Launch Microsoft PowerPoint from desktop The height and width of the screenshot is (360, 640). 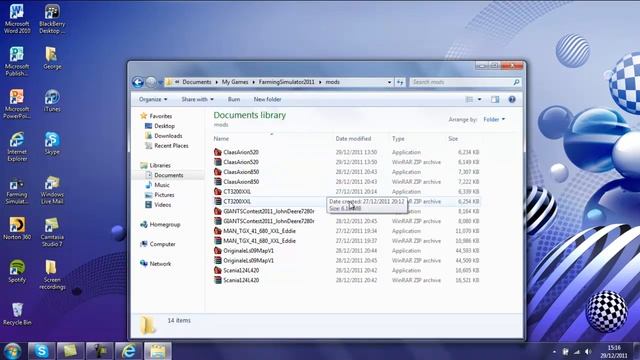coord(17,104)
